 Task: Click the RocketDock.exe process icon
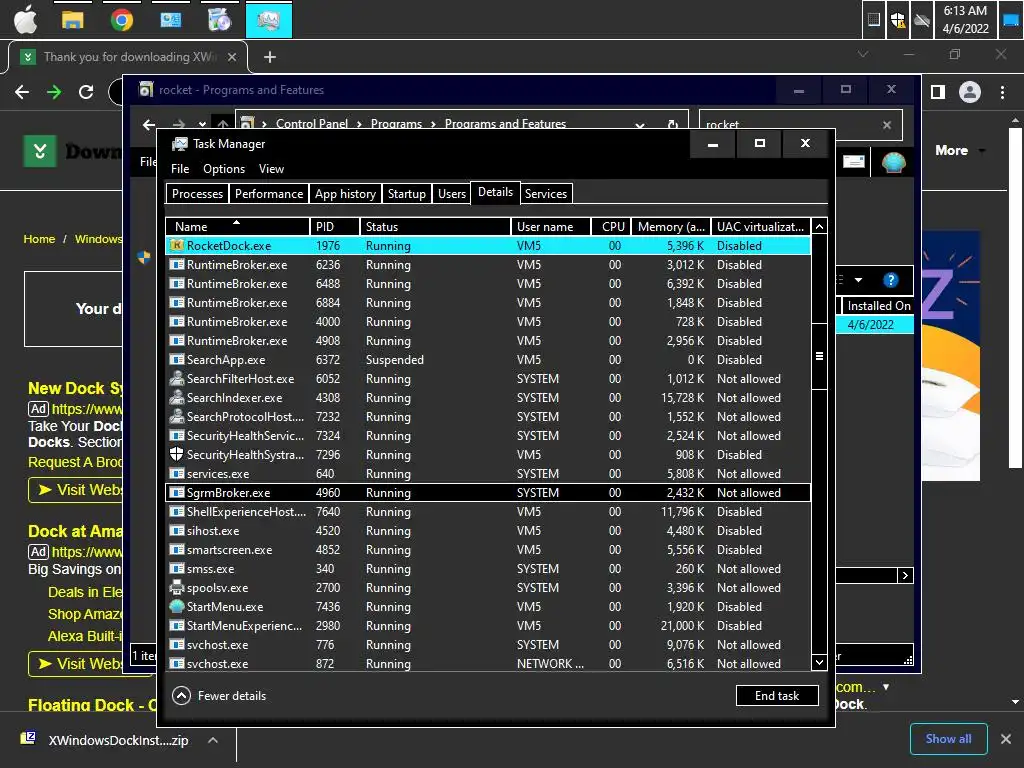(x=176, y=246)
